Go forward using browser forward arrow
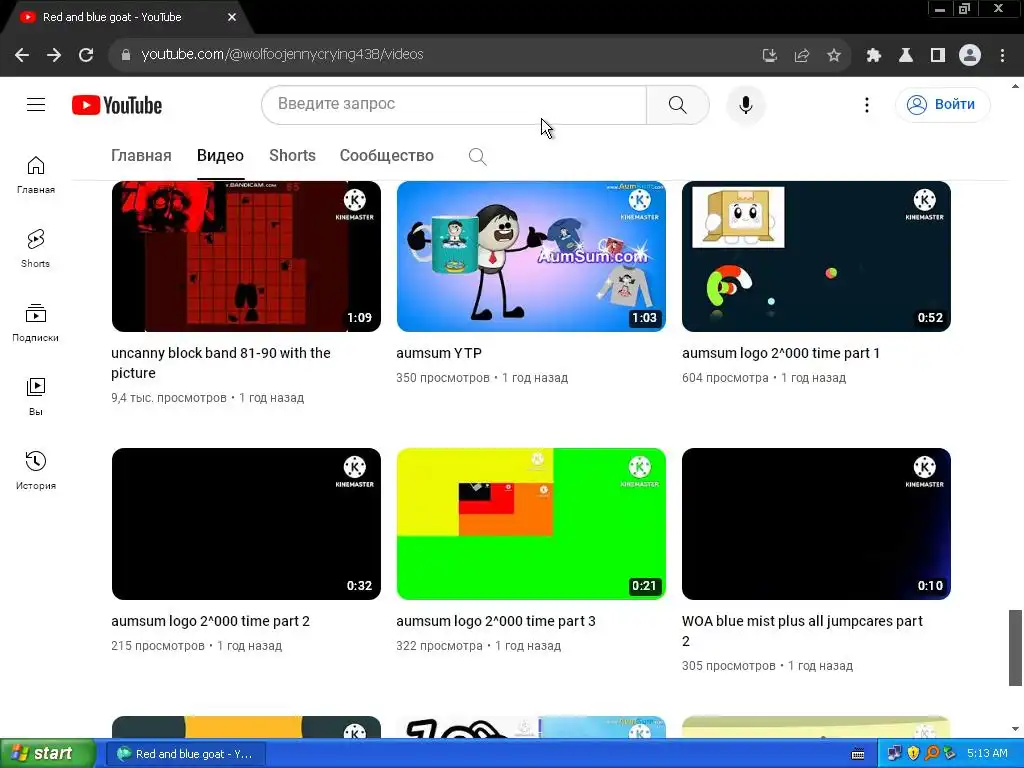Viewport: 1024px width, 768px height. click(54, 55)
